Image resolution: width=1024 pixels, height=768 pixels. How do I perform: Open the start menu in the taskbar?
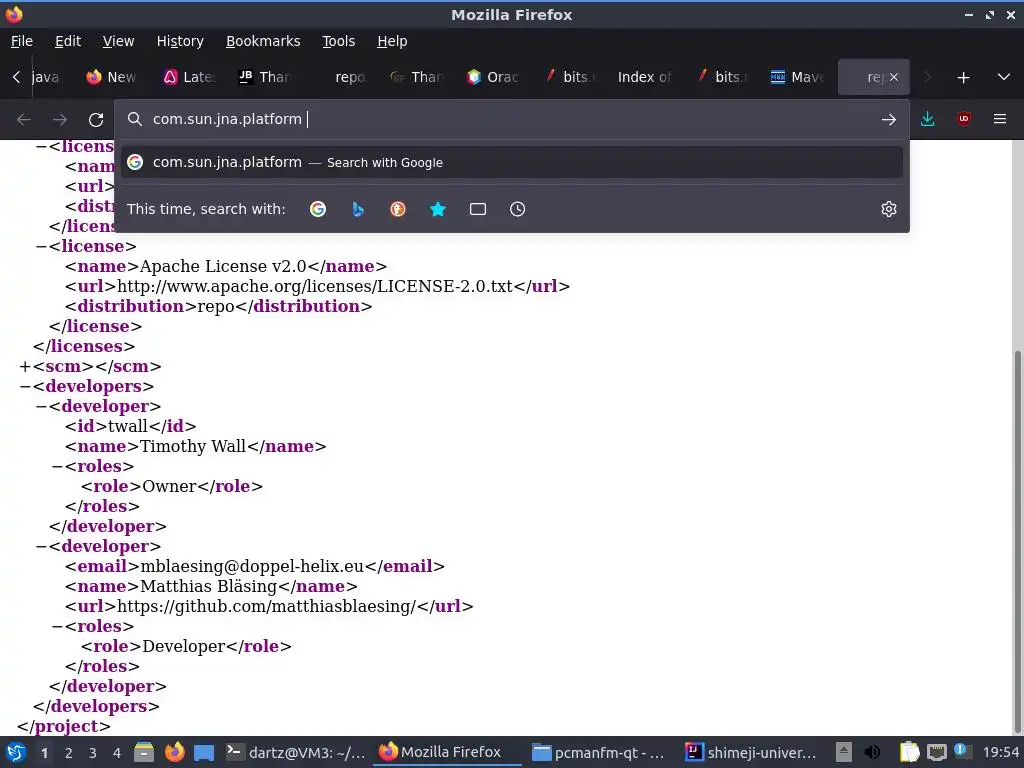click(x=16, y=752)
